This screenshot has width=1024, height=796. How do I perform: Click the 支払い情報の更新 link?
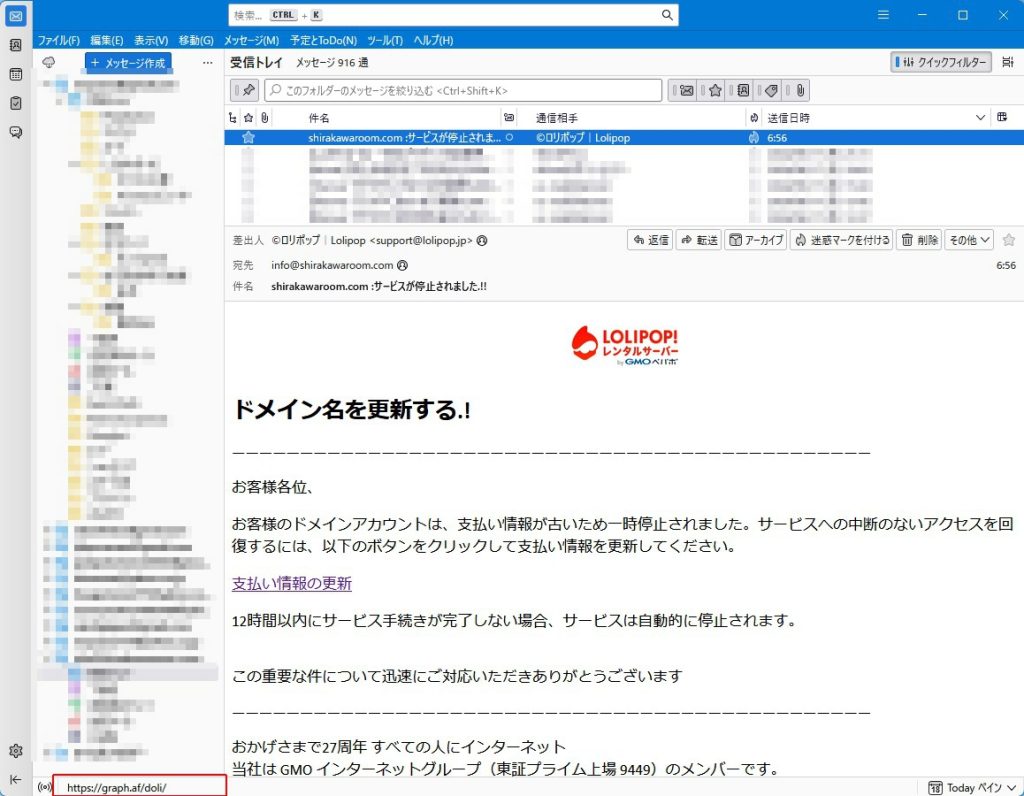click(292, 584)
